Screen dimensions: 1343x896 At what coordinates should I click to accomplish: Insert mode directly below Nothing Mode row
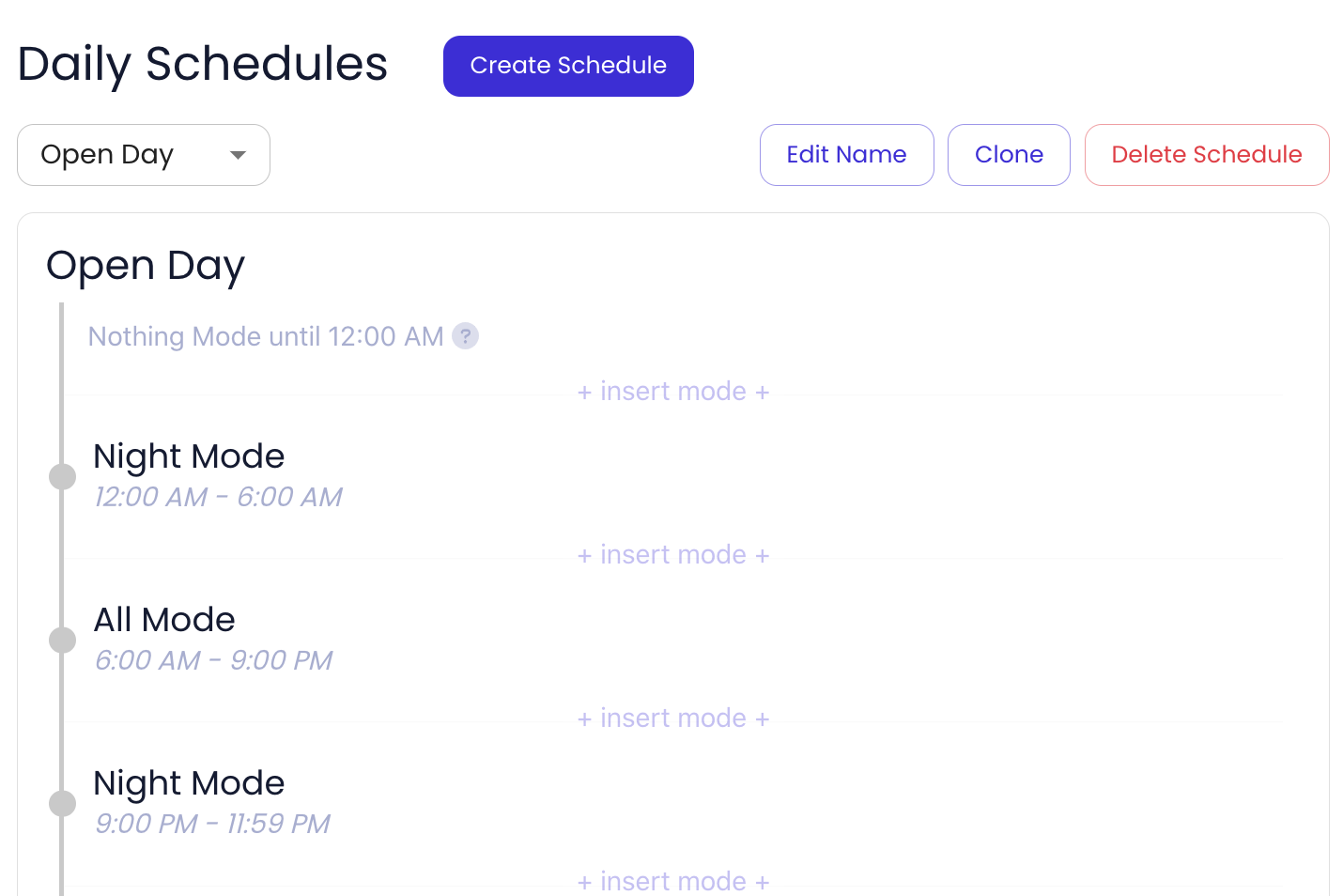pyautogui.click(x=673, y=392)
